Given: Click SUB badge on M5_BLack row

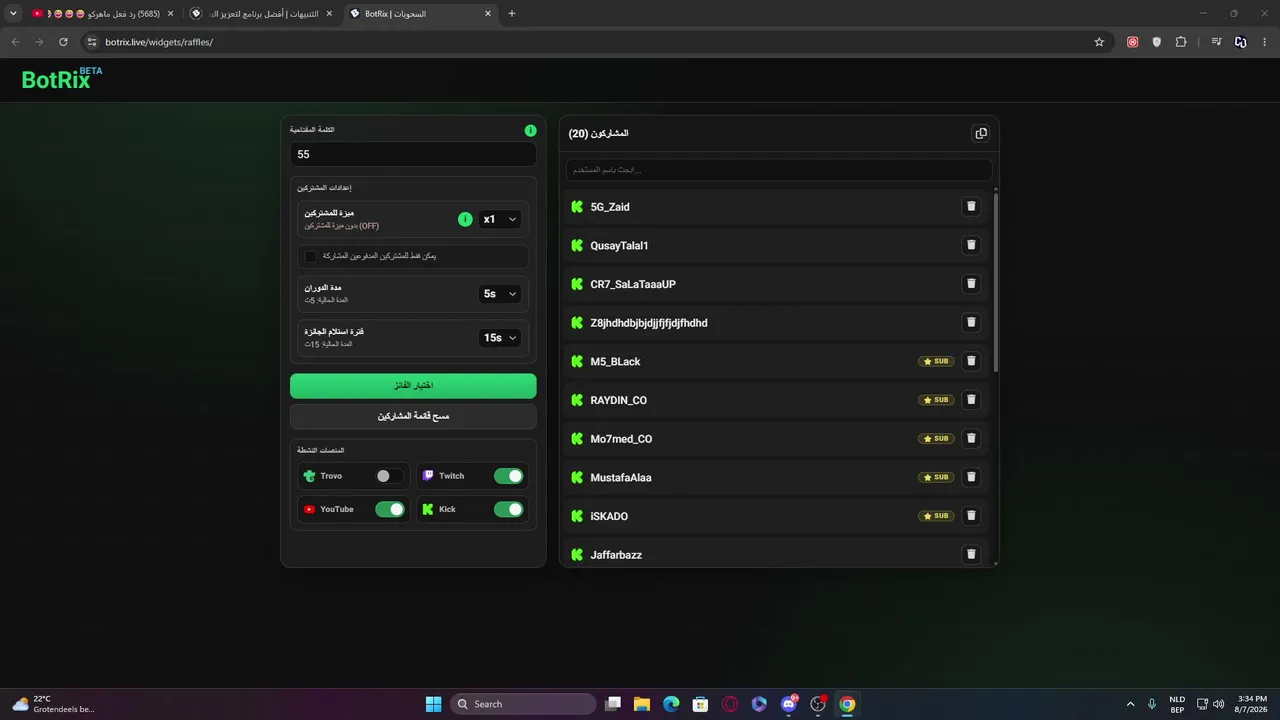Looking at the screenshot, I should [936, 361].
